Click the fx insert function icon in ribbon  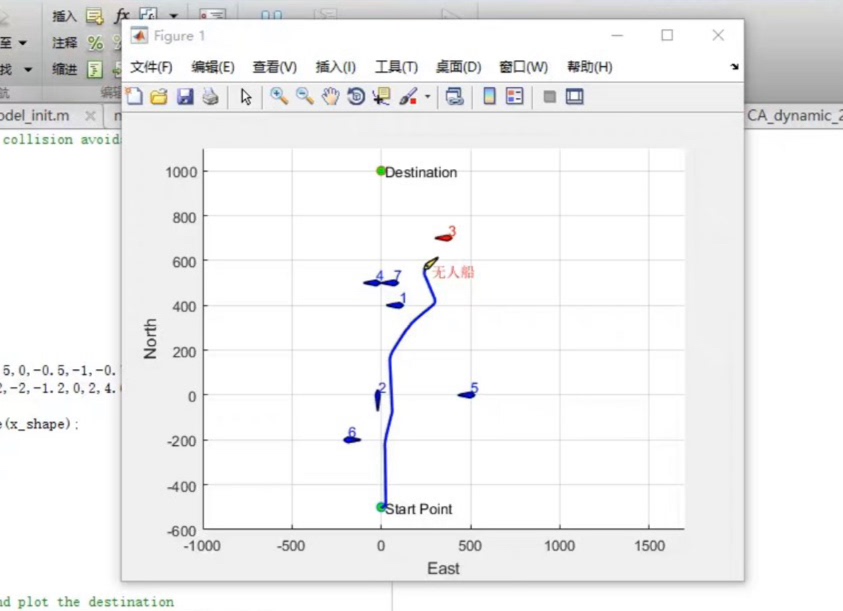[x=122, y=16]
